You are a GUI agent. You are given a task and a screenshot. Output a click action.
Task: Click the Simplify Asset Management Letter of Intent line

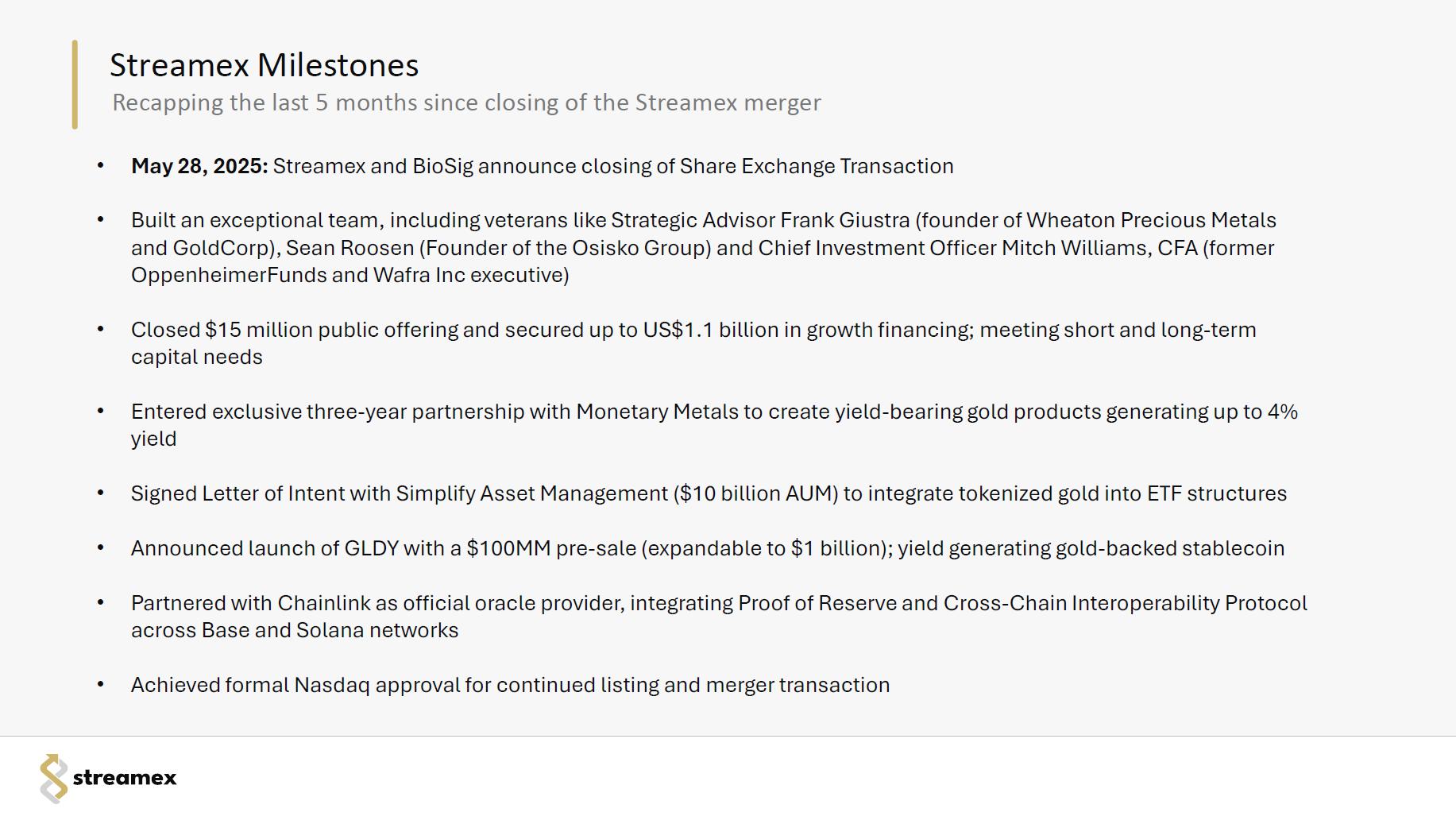[x=709, y=493]
